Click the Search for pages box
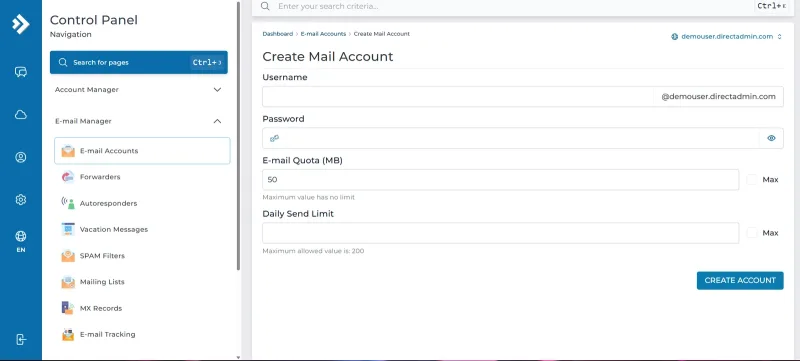This screenshot has width=800, height=361. click(x=139, y=62)
